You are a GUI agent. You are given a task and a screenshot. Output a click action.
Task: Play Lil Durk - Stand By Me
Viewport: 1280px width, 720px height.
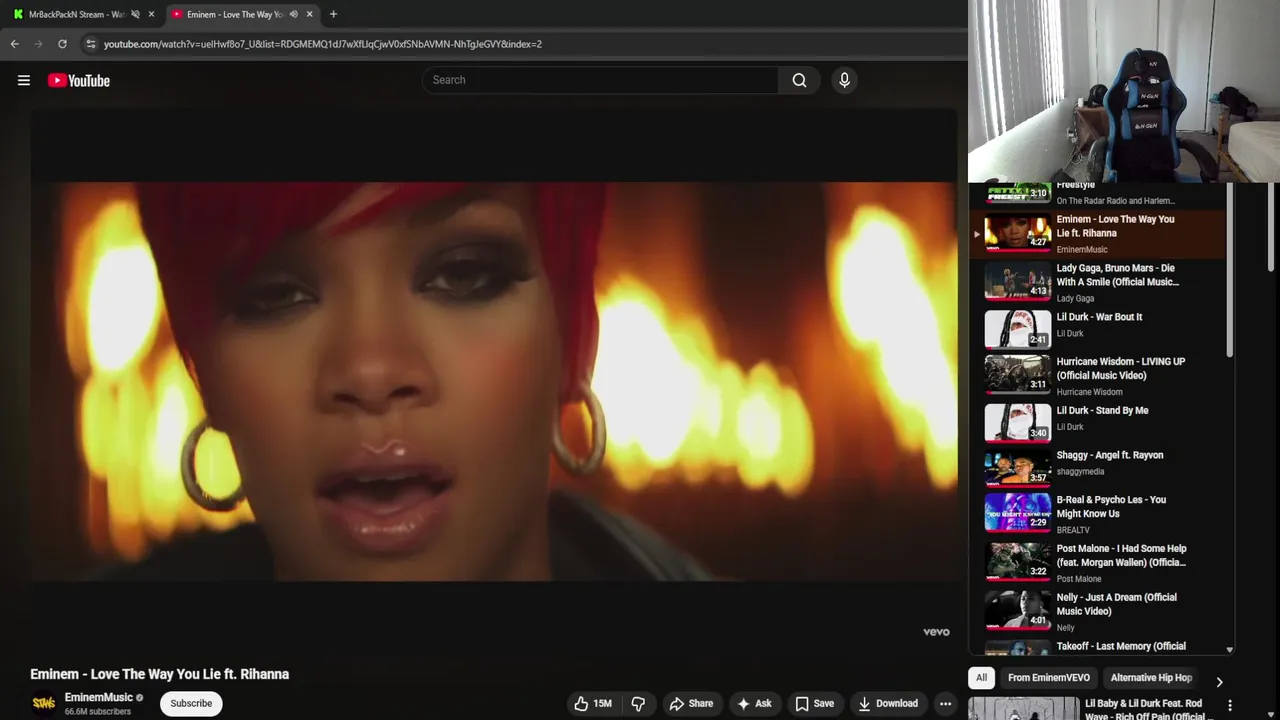pyautogui.click(x=1097, y=422)
